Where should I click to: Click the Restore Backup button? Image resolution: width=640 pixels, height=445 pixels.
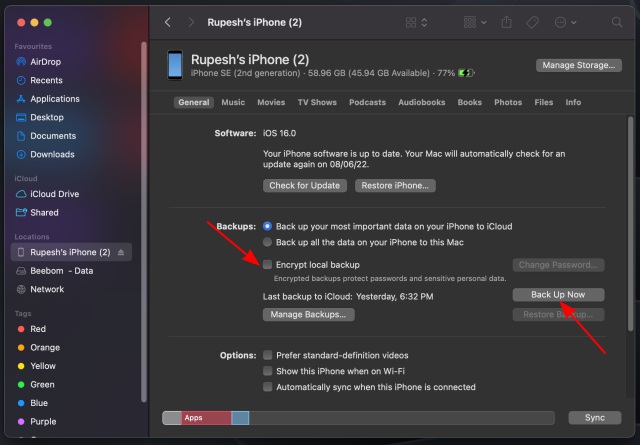point(558,314)
